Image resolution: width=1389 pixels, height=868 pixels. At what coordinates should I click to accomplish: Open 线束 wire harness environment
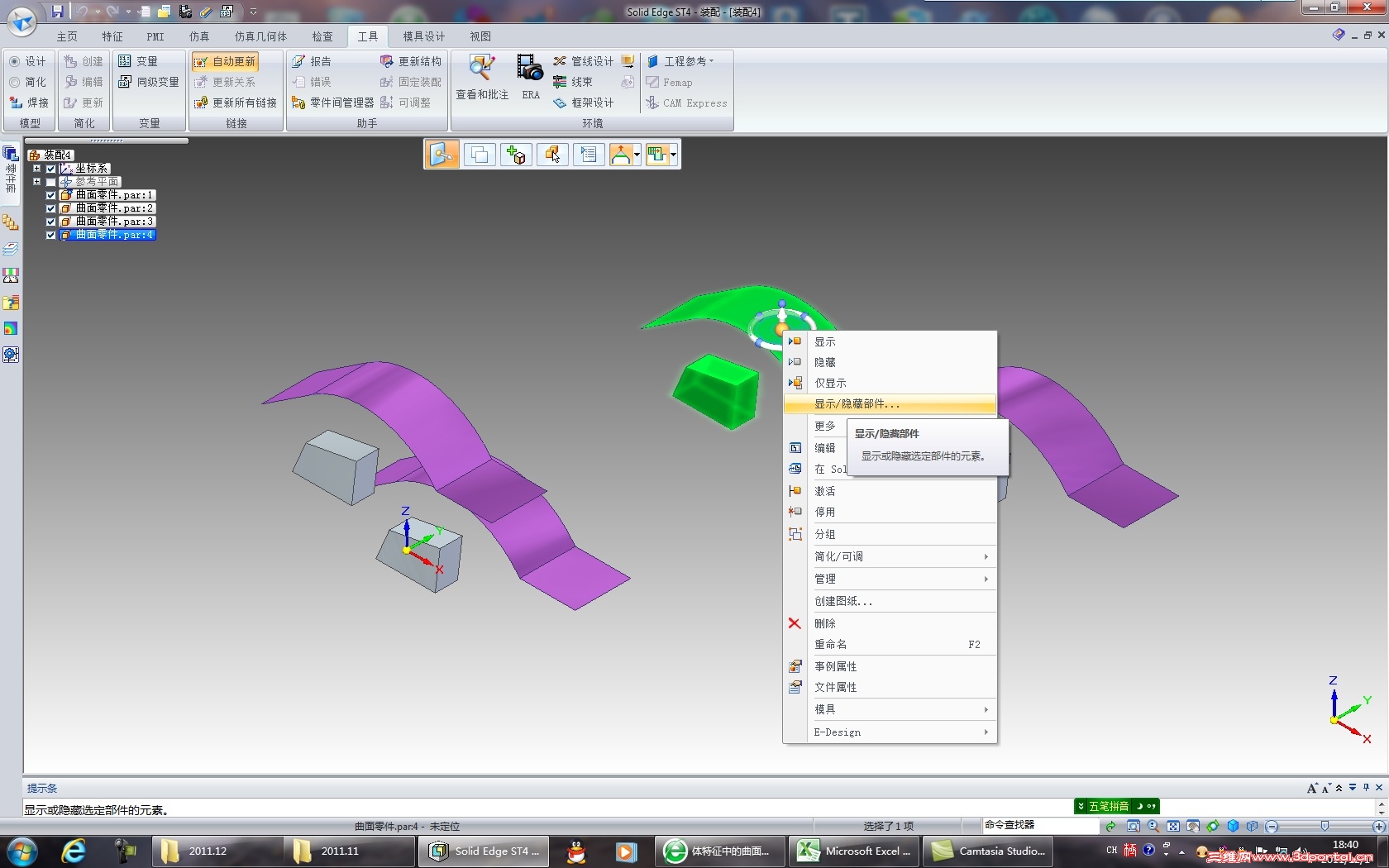tap(573, 82)
